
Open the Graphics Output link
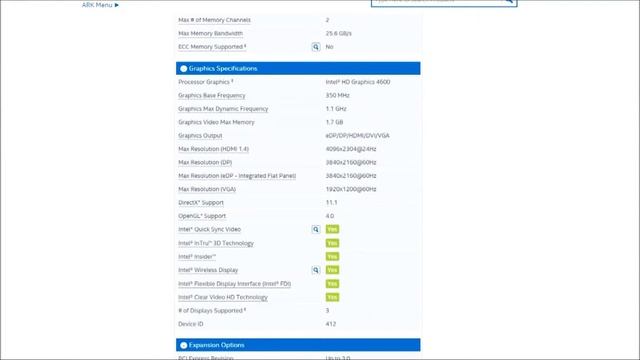pyautogui.click(x=200, y=136)
